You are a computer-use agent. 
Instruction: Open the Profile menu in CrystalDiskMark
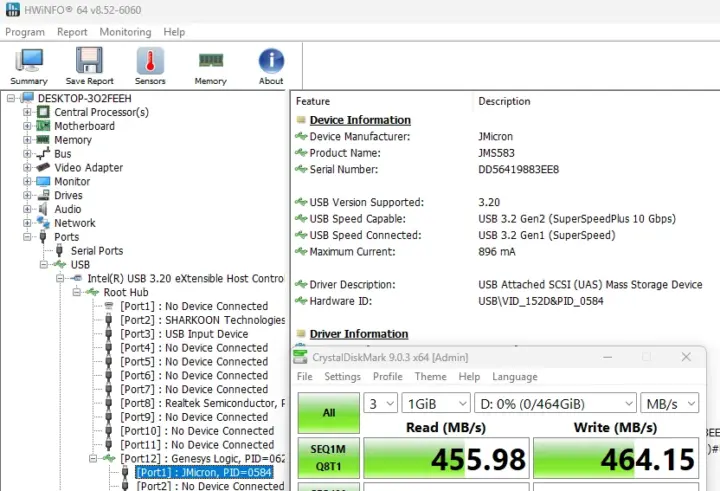tap(388, 377)
